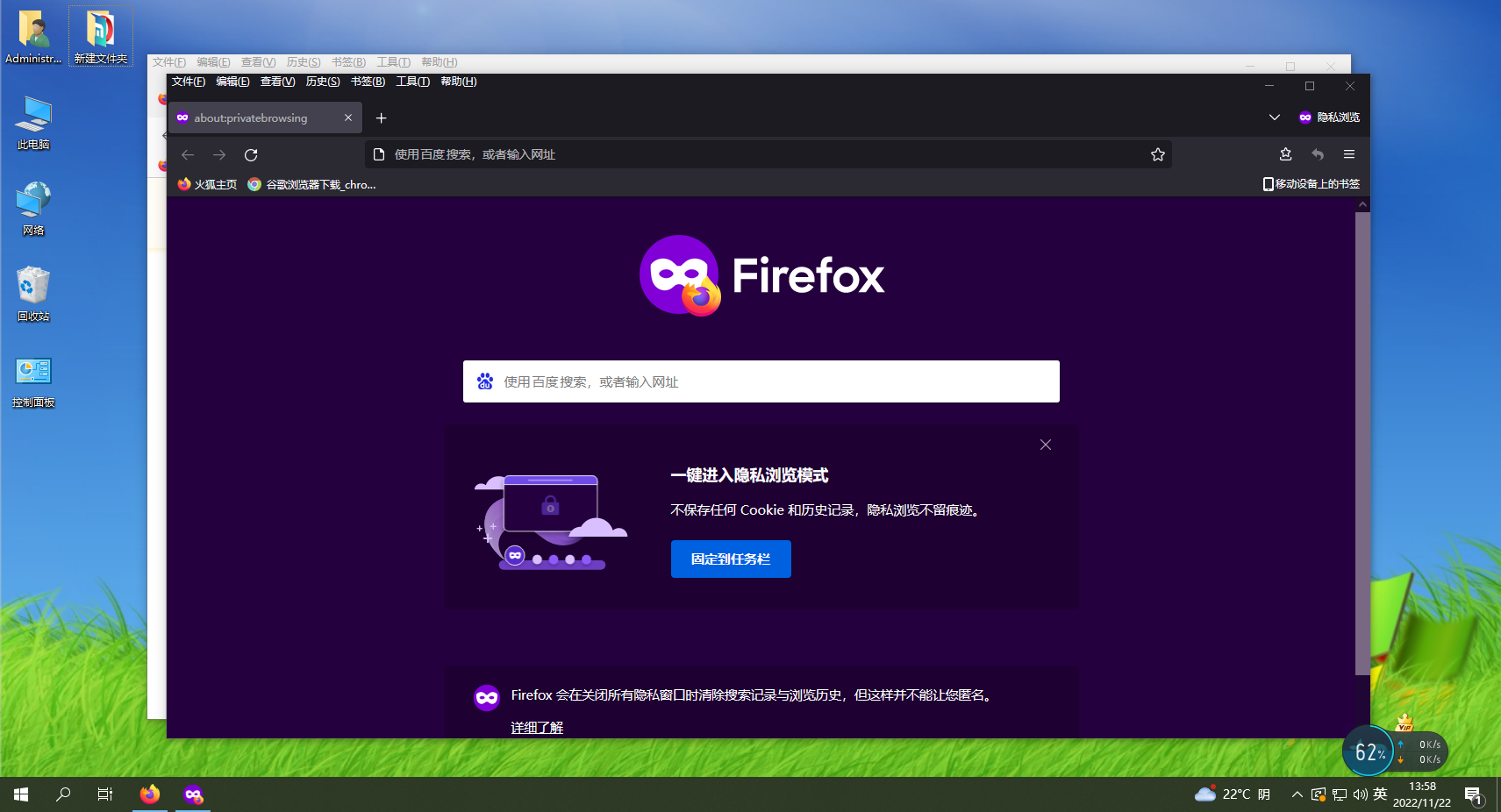Expand the list all tabs chevron

pos(1274,118)
